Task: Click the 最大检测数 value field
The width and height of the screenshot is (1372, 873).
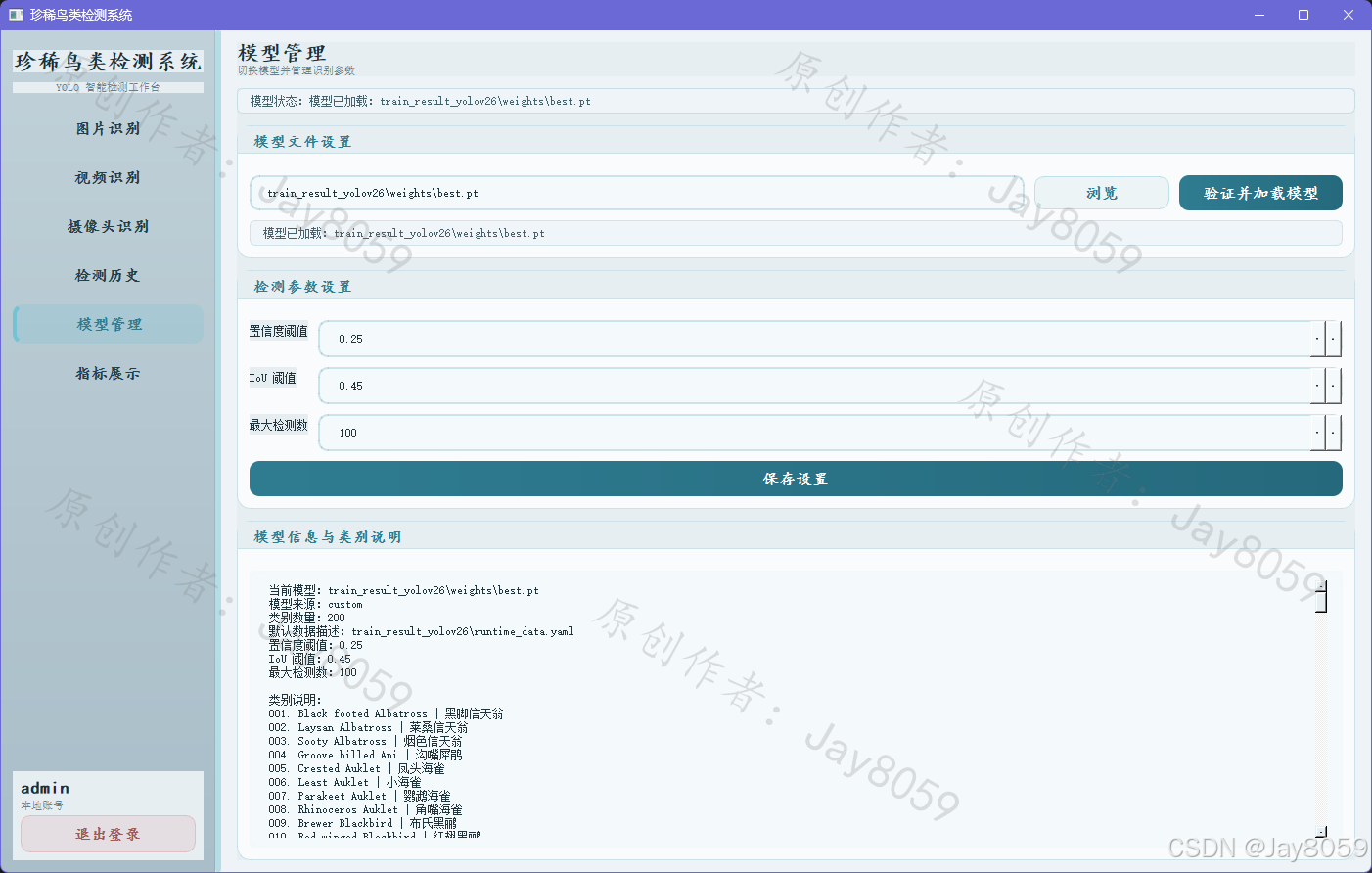Action: point(814,433)
